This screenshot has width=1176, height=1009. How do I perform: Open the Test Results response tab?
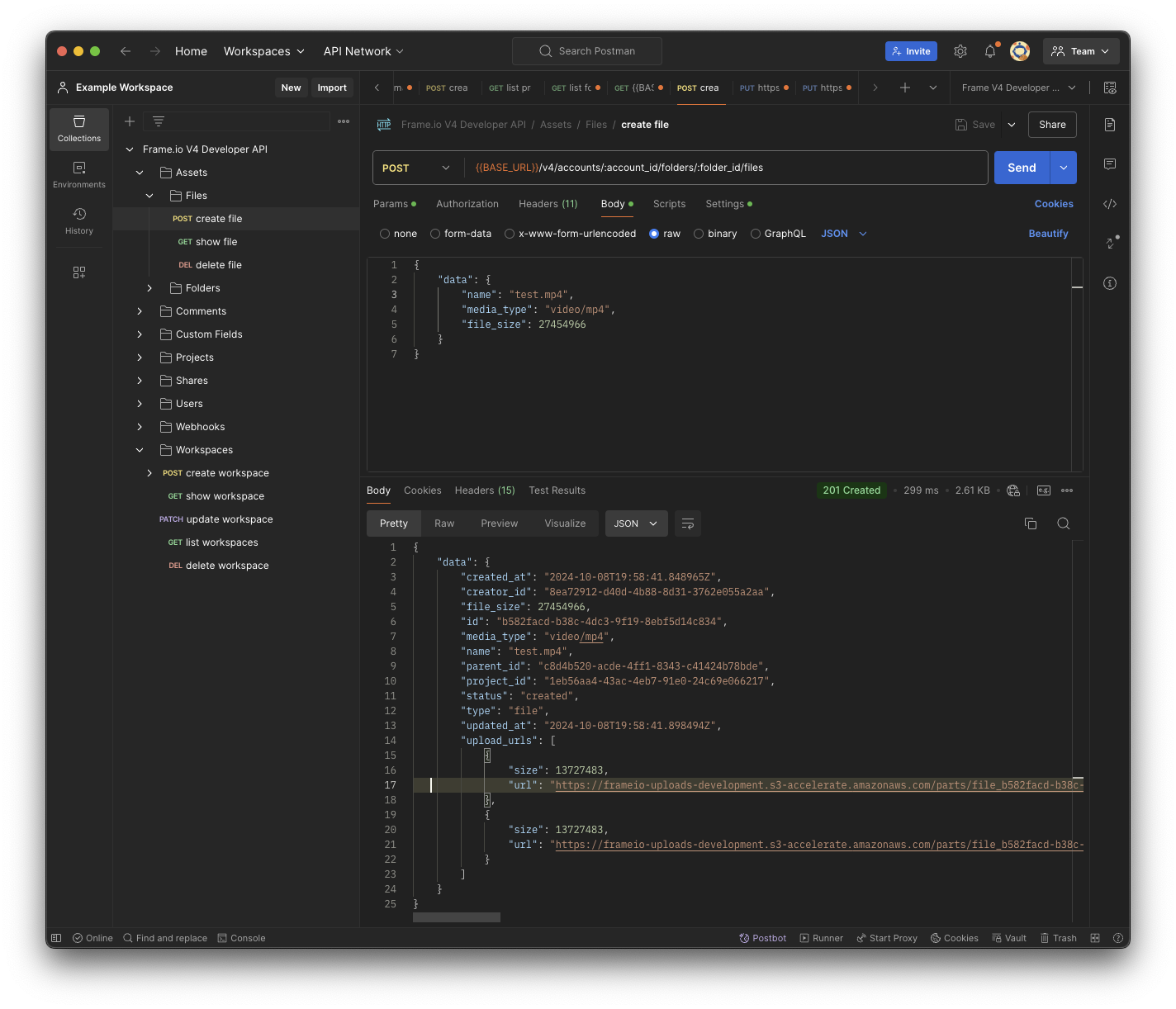[557, 490]
